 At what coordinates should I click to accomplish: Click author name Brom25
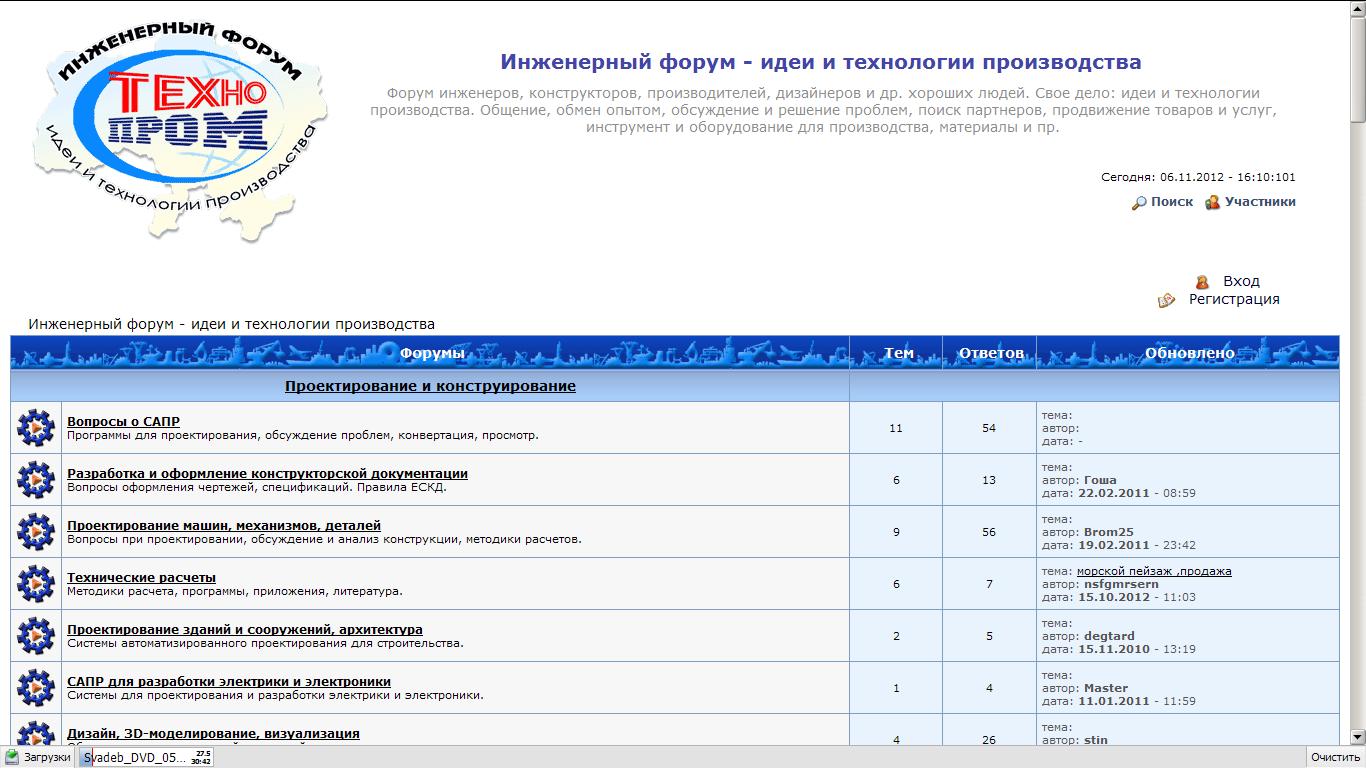click(1109, 532)
